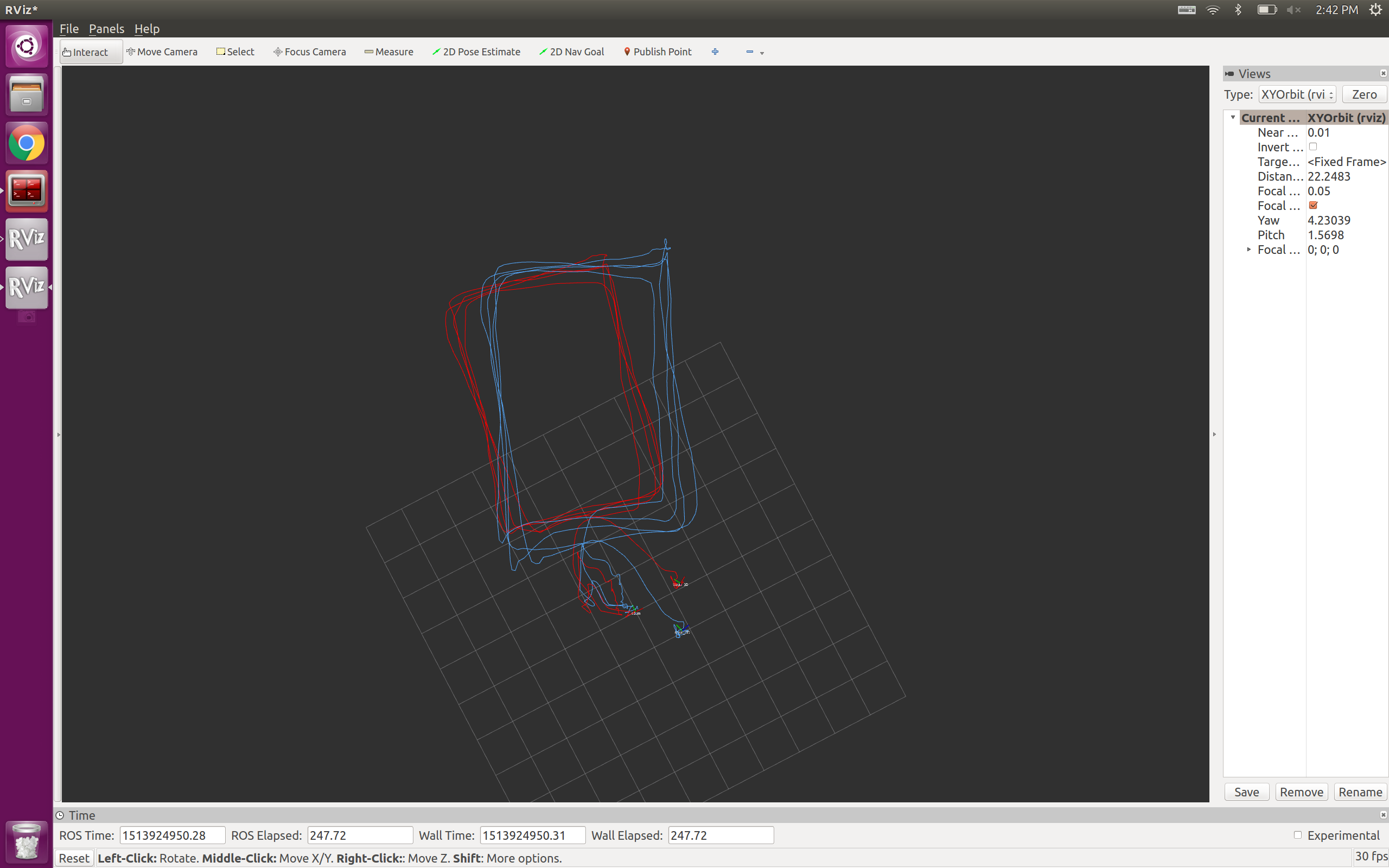Select the Interact tool

pos(89,52)
